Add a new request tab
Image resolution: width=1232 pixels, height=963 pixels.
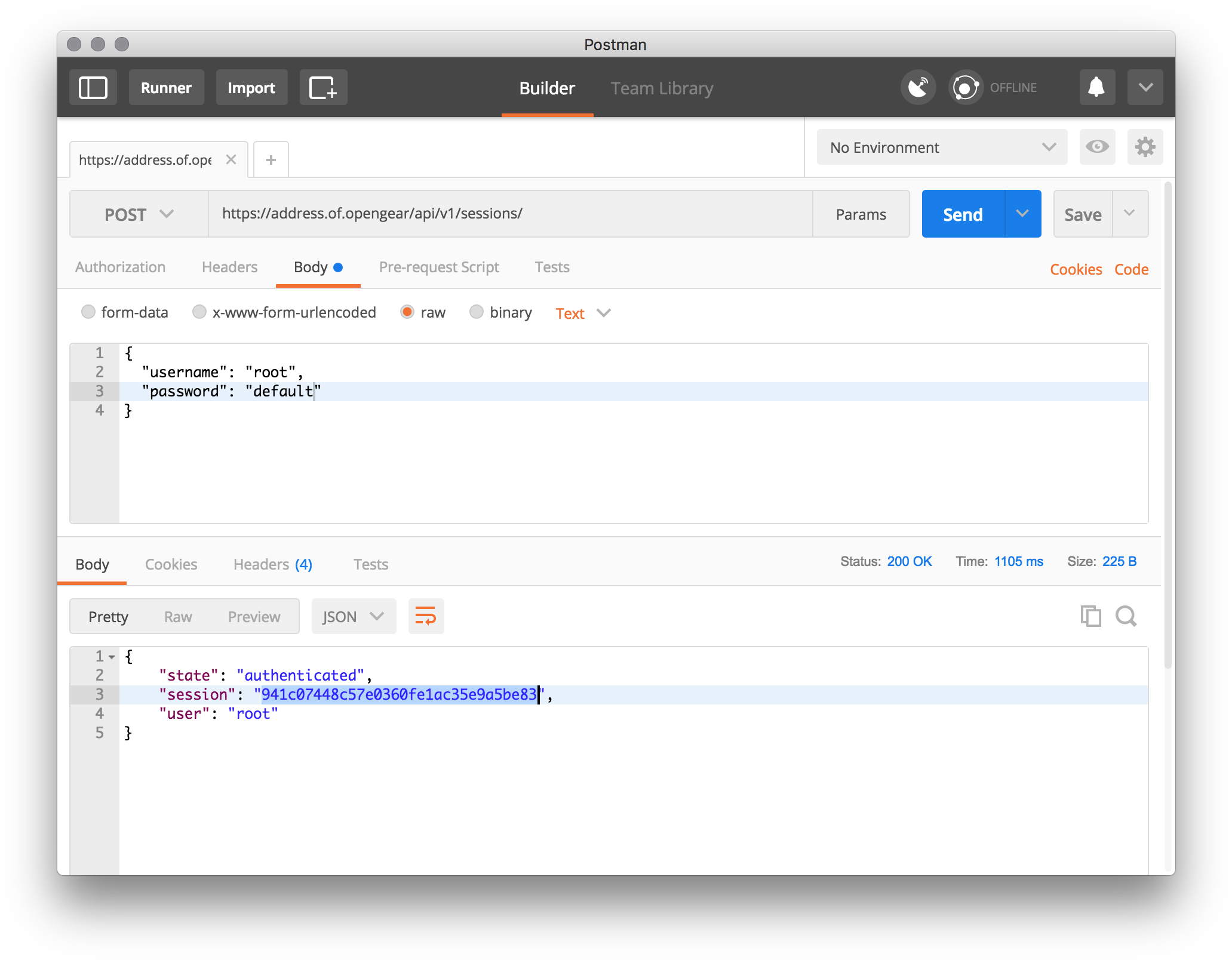(x=271, y=159)
